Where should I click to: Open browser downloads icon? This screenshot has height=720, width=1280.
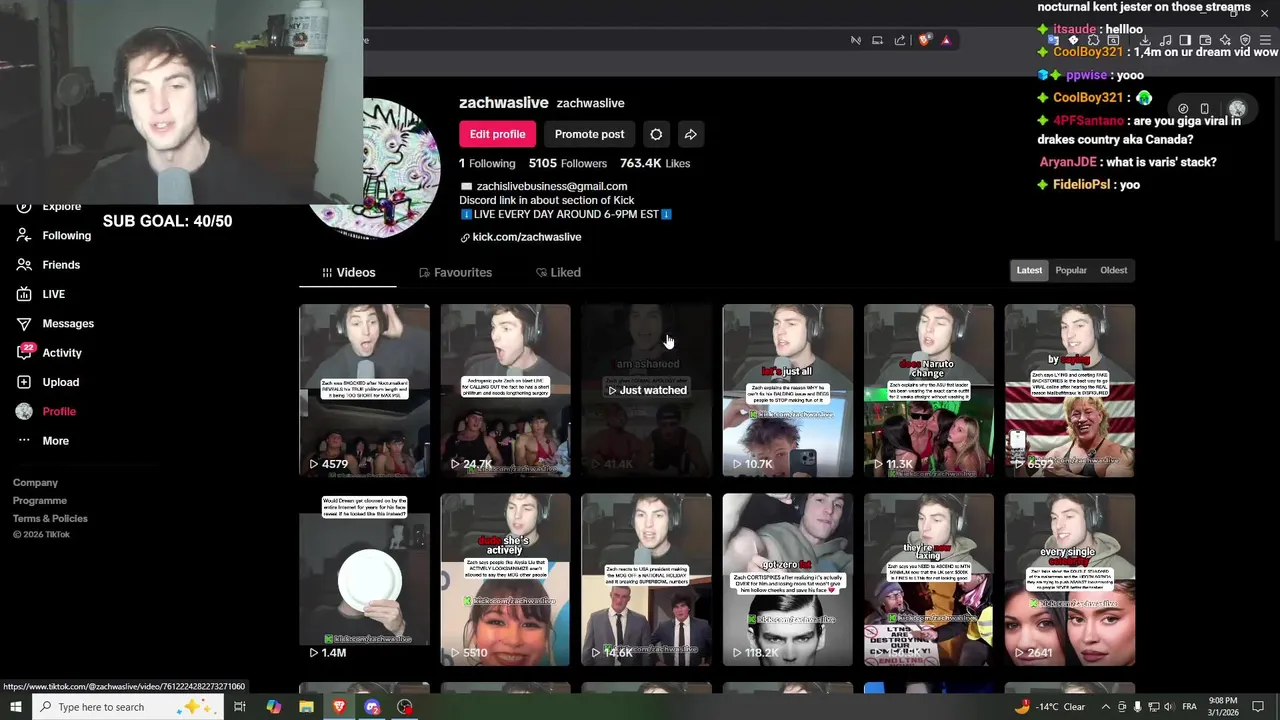(1145, 40)
